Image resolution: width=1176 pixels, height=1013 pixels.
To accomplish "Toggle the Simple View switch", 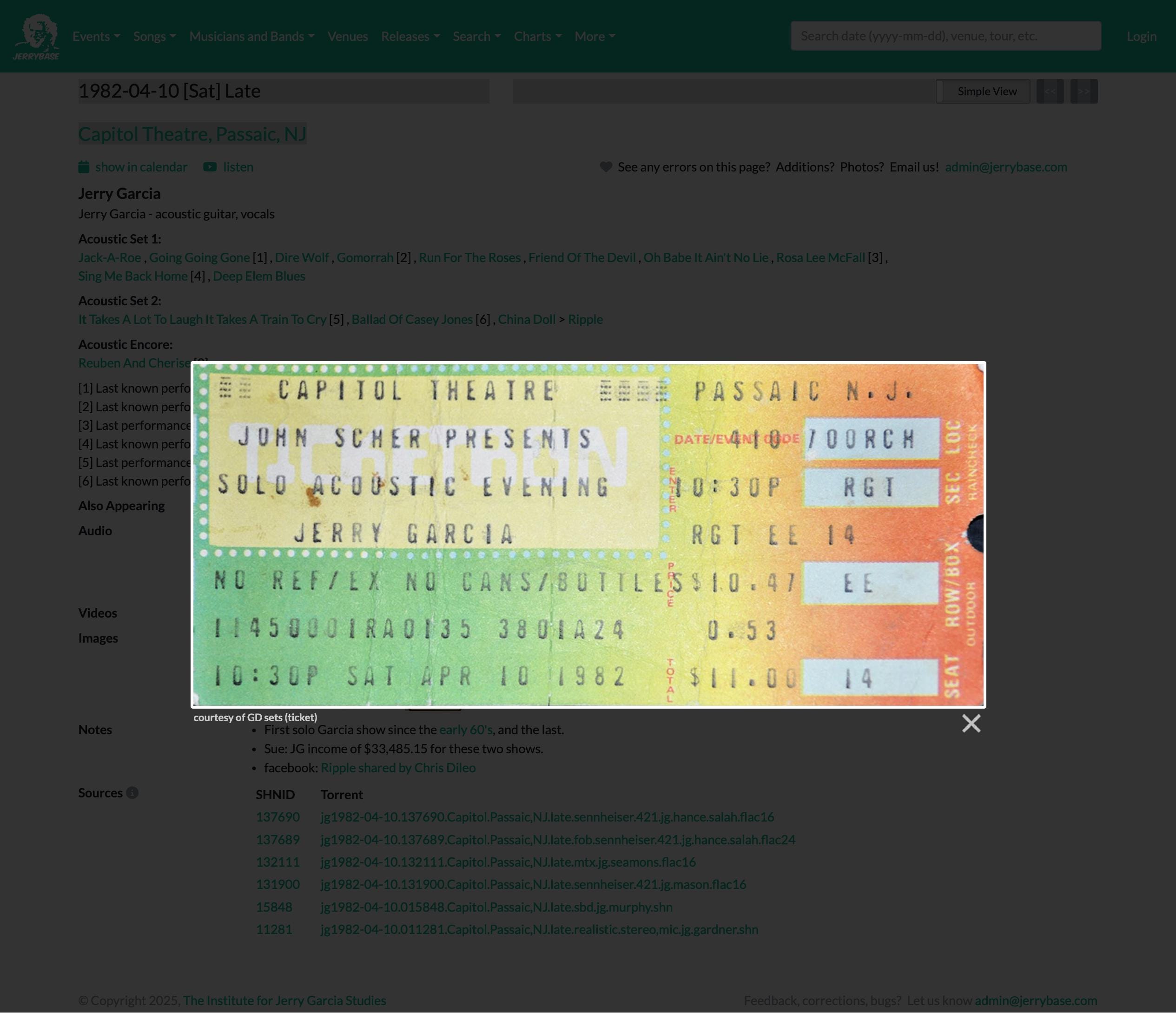I will pyautogui.click(x=983, y=92).
